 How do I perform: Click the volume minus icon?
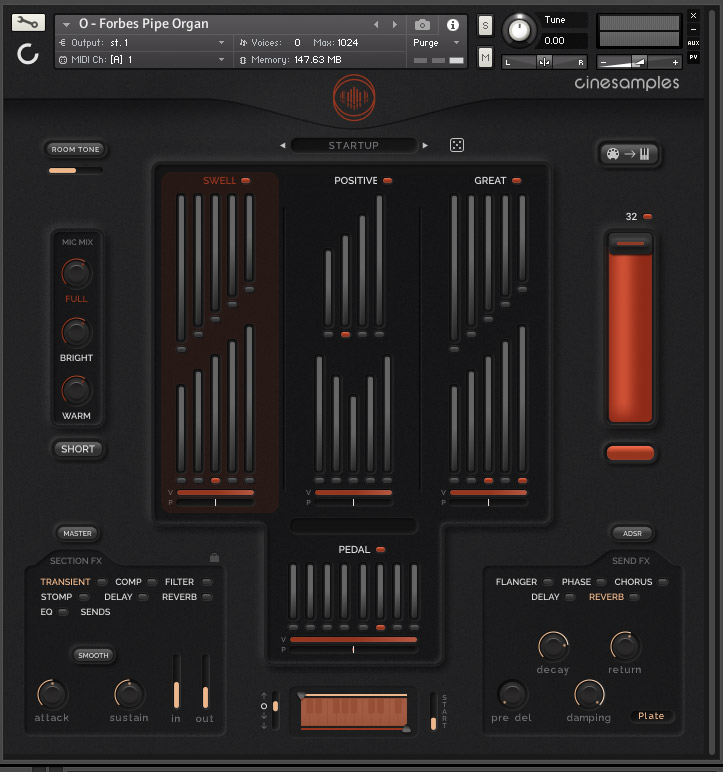tap(603, 63)
